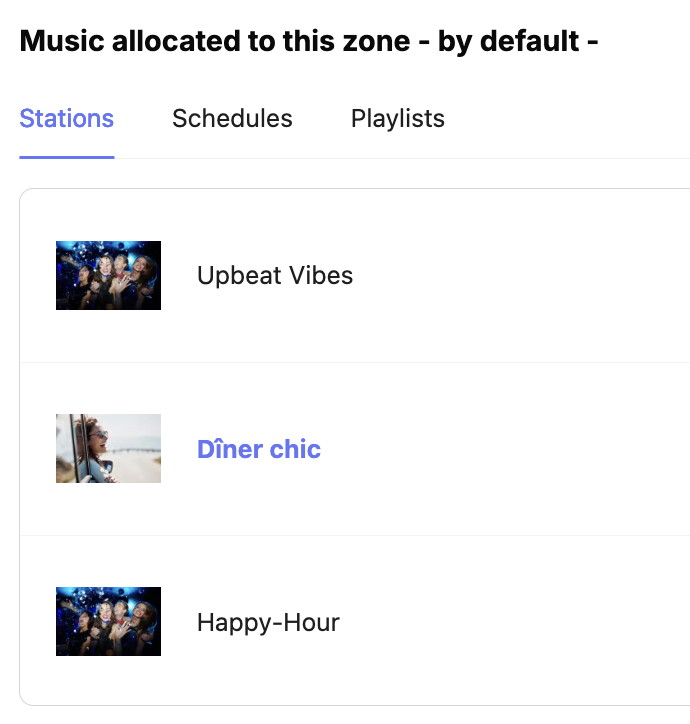Open the Playlists tab
Screen dimensions: 690x724
click(397, 119)
